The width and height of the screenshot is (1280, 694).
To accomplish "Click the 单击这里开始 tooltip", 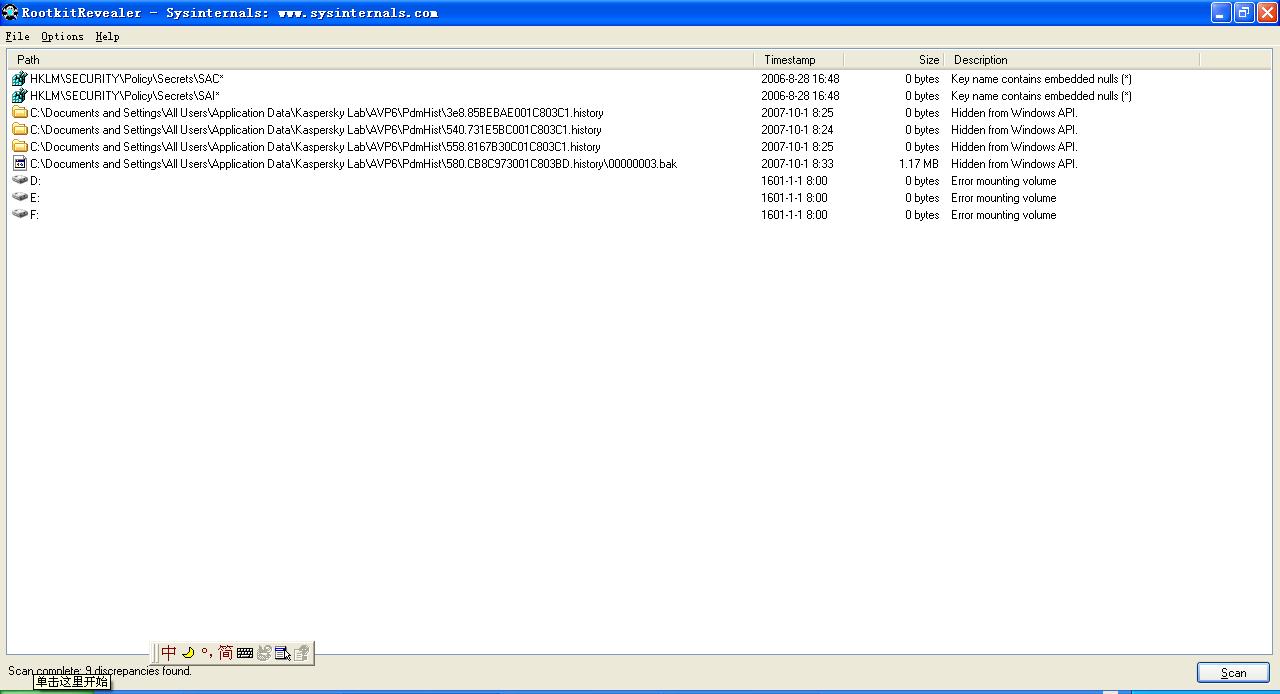I will point(72,682).
